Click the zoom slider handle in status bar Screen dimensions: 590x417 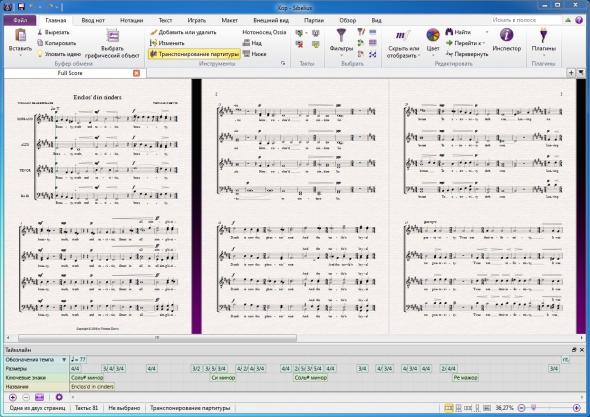533,408
